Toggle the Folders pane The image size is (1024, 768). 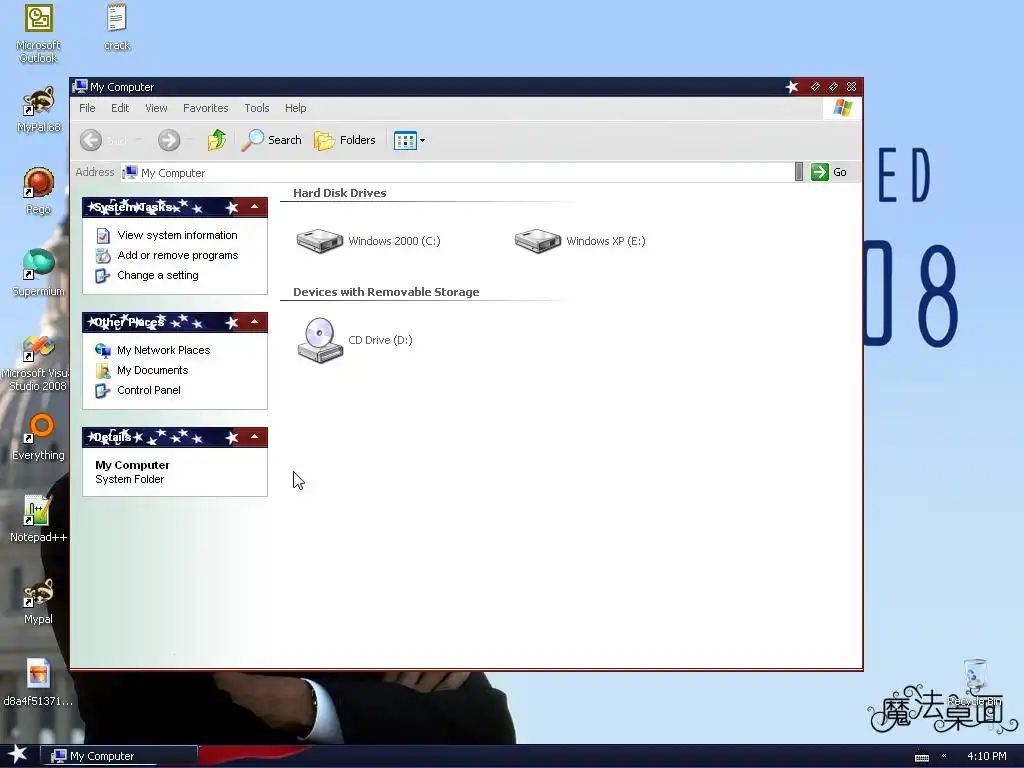click(345, 140)
